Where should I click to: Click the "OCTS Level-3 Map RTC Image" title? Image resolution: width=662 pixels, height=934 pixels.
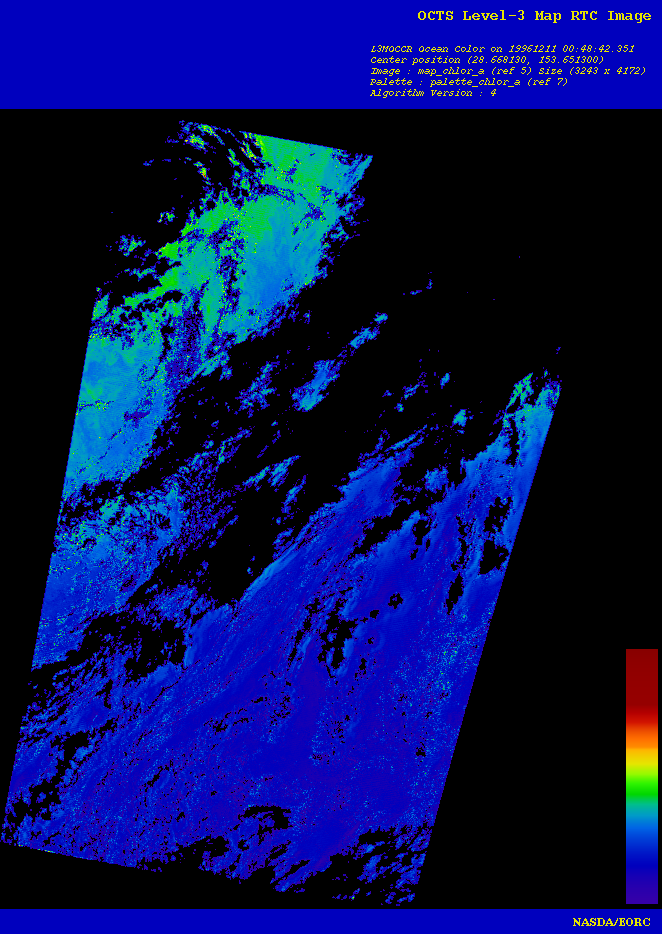[534, 16]
